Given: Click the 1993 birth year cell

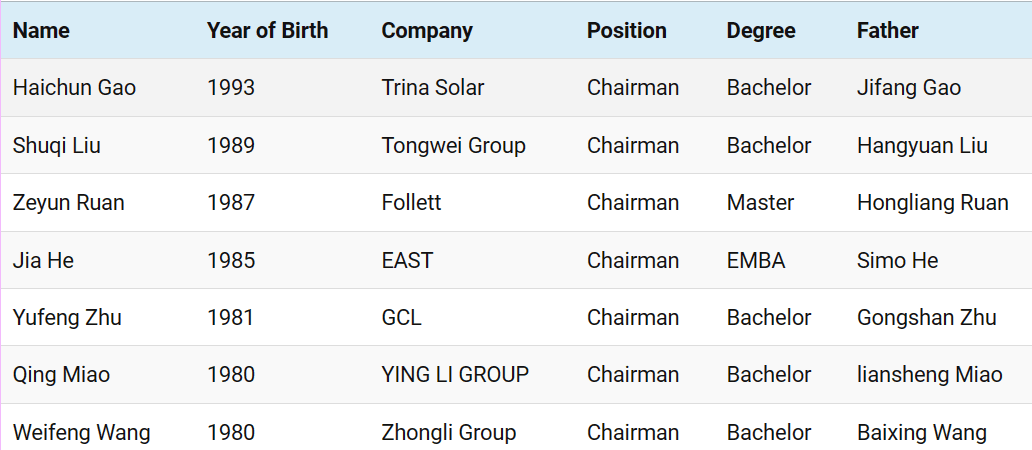Looking at the screenshot, I should pos(231,88).
